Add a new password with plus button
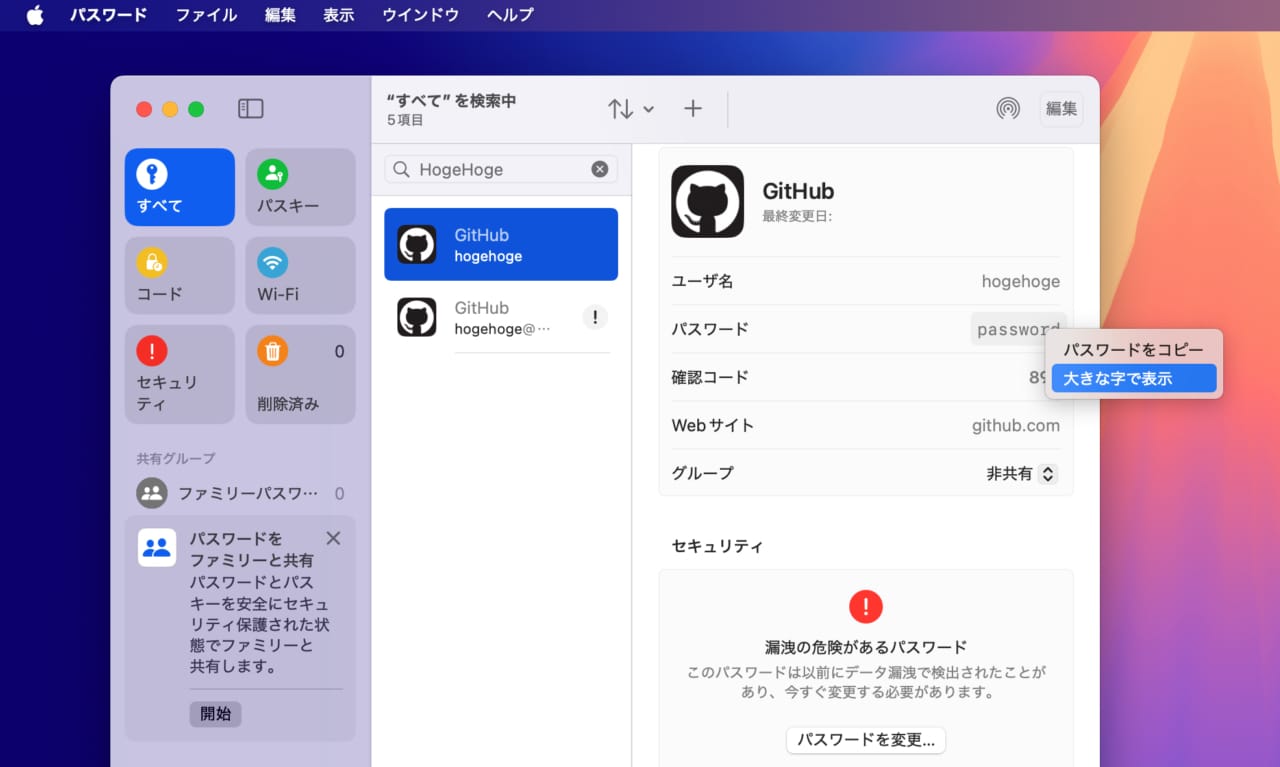1280x767 pixels. pyautogui.click(x=693, y=109)
